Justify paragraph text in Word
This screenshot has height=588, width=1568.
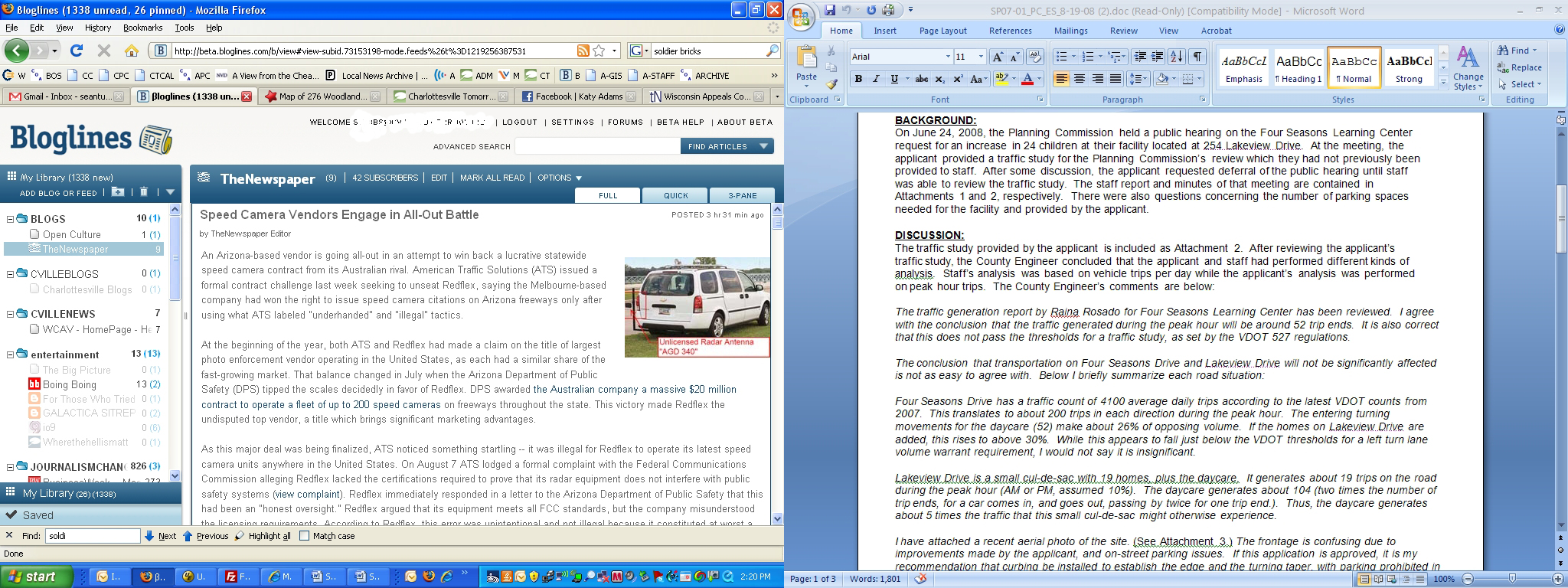point(1116,79)
